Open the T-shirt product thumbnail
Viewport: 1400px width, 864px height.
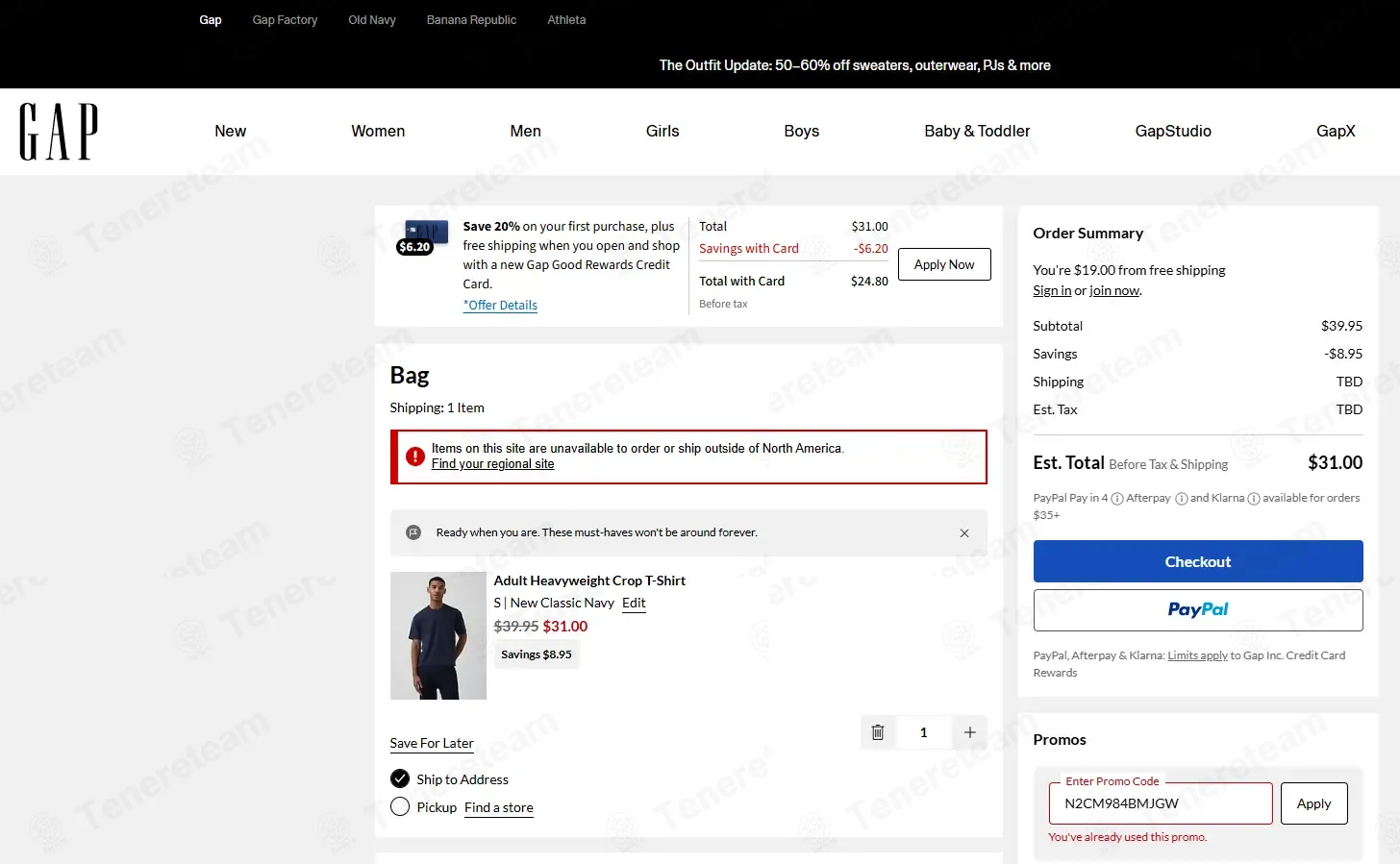point(438,636)
